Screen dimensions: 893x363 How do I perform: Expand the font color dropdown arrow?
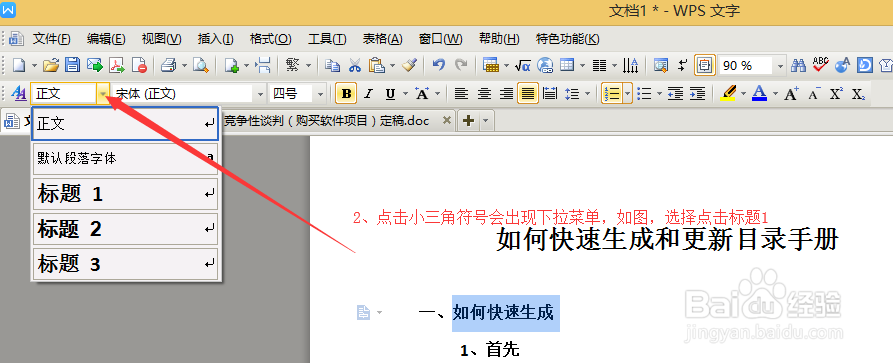[x=775, y=93]
